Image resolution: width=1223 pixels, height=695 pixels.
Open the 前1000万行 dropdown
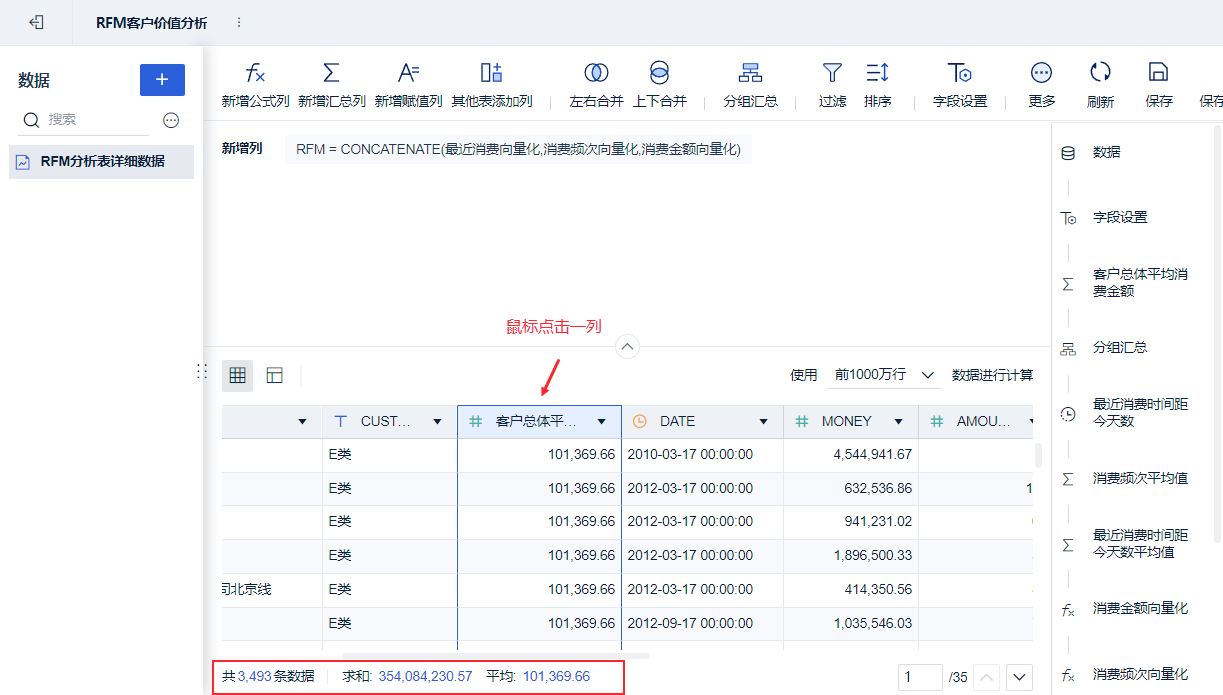click(x=886, y=375)
